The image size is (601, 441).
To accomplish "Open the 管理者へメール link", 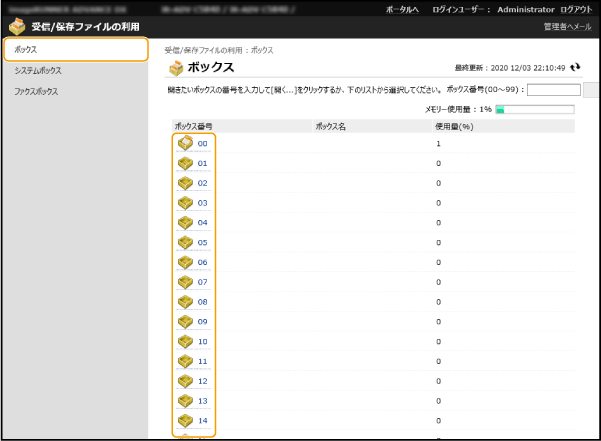I will [x=569, y=26].
